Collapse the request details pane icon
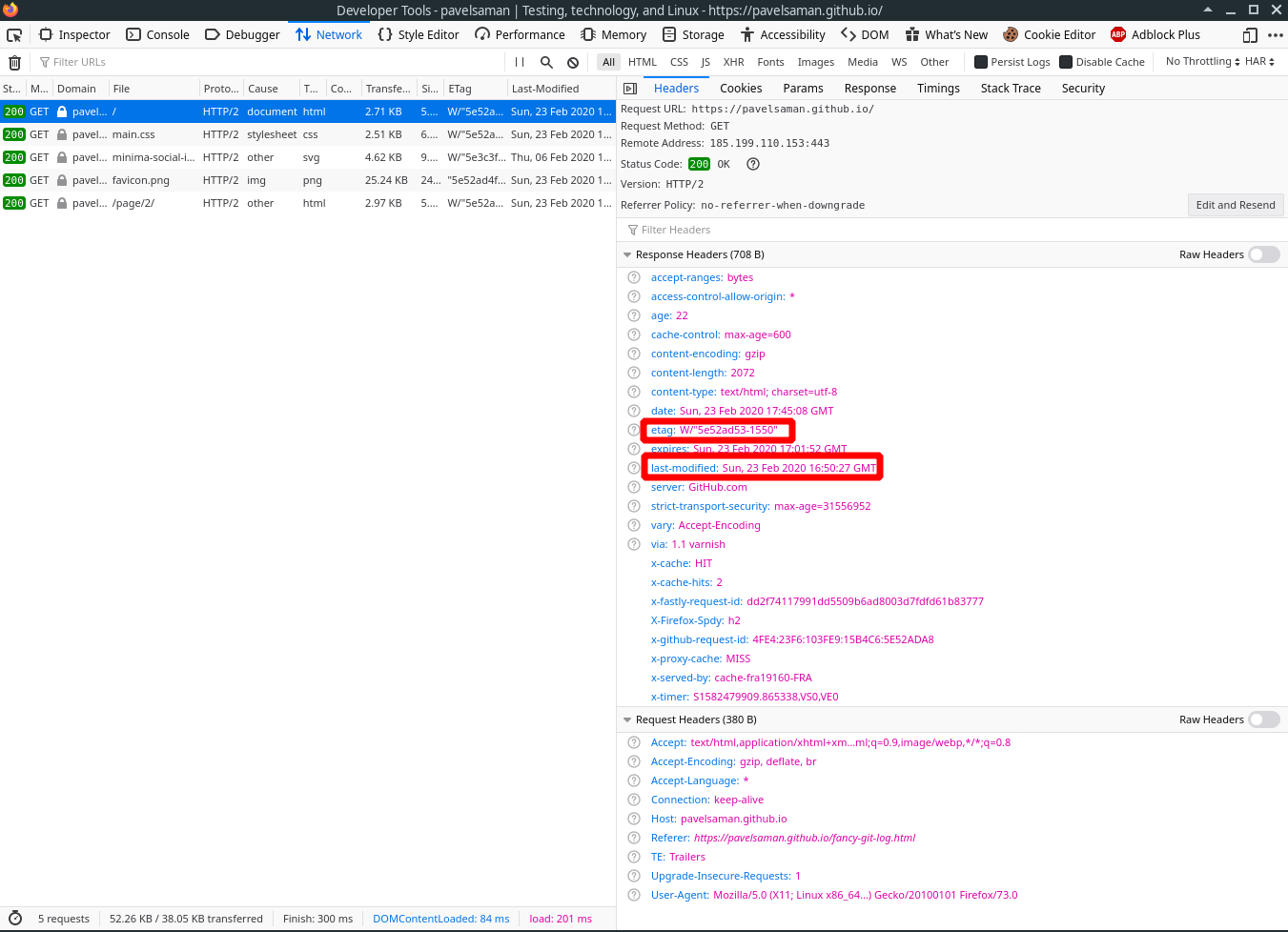The height and width of the screenshot is (932, 1288). (630, 89)
